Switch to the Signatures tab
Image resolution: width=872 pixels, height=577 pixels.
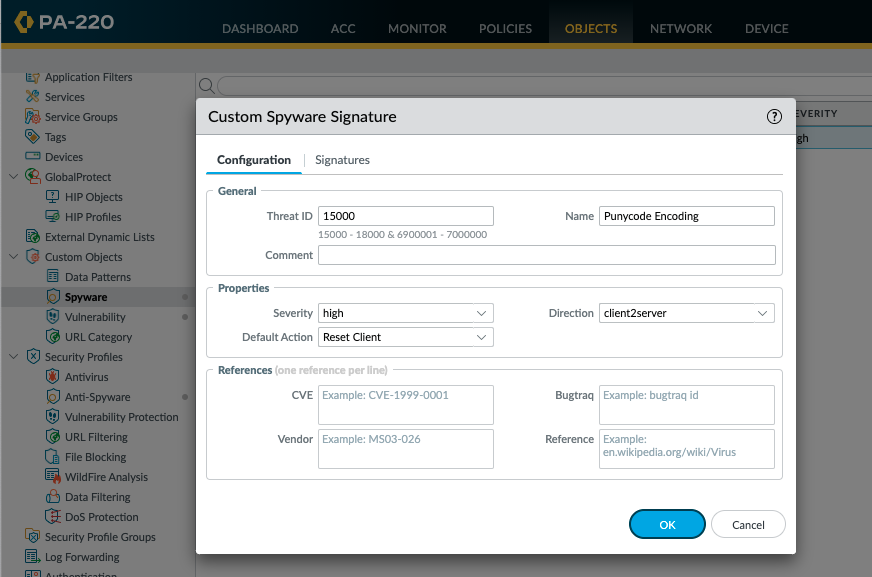342,160
